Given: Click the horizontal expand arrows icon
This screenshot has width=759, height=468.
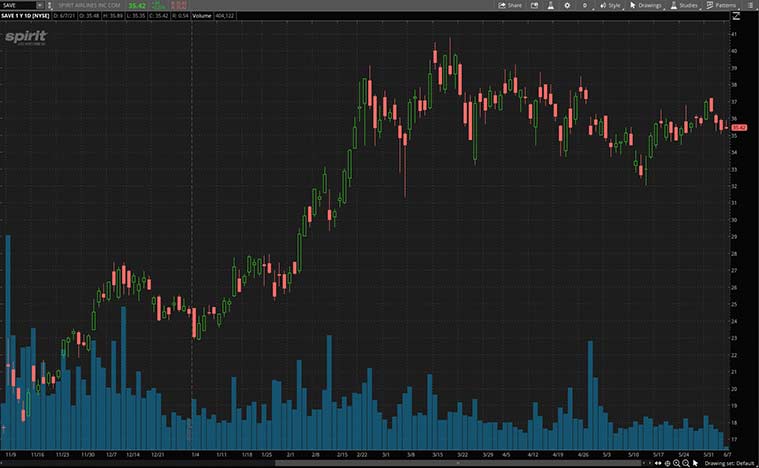Looking at the screenshot, I should [x=659, y=463].
